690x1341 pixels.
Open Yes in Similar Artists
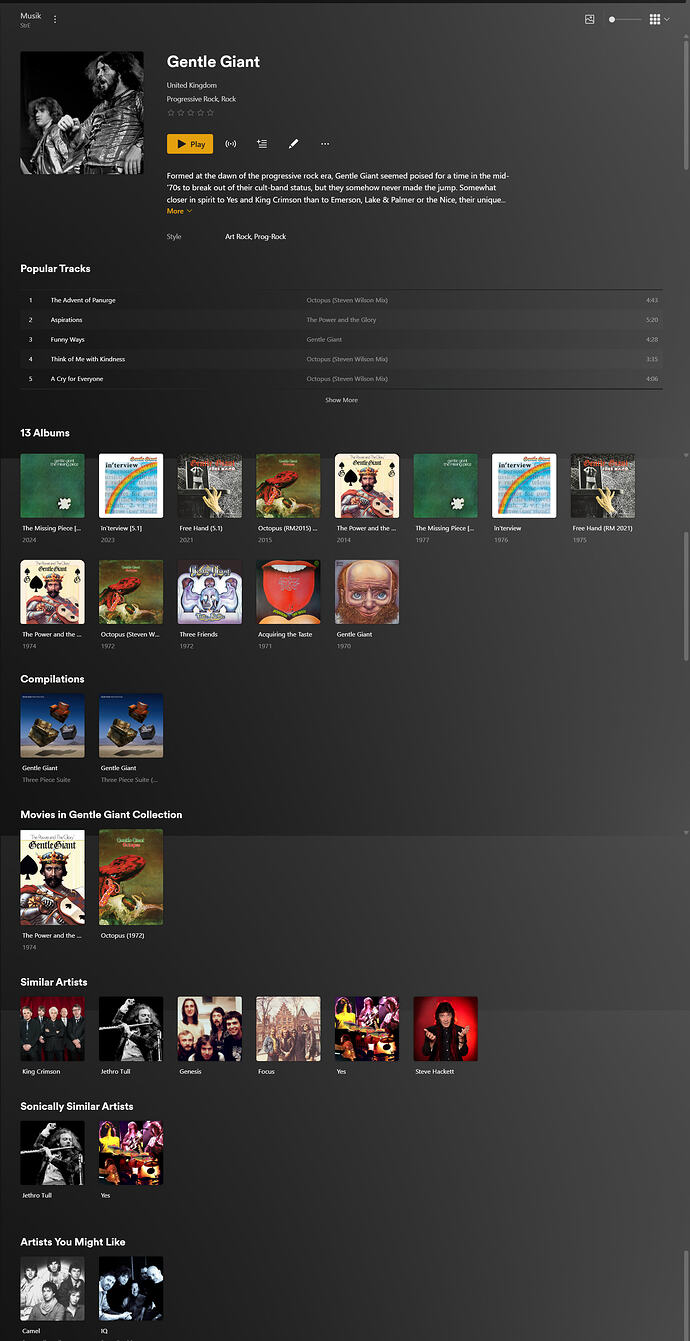[367, 1029]
